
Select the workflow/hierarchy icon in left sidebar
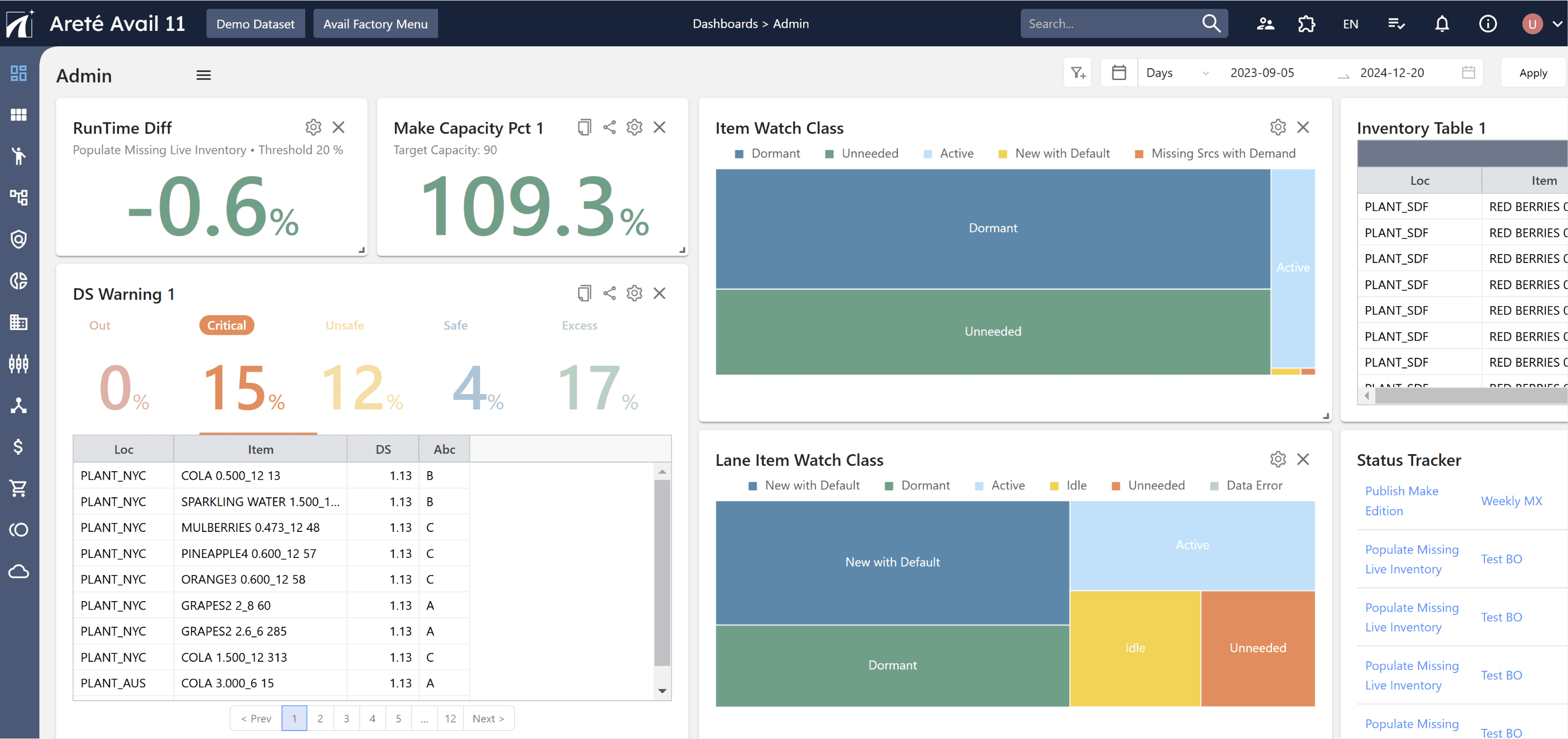pos(18,197)
